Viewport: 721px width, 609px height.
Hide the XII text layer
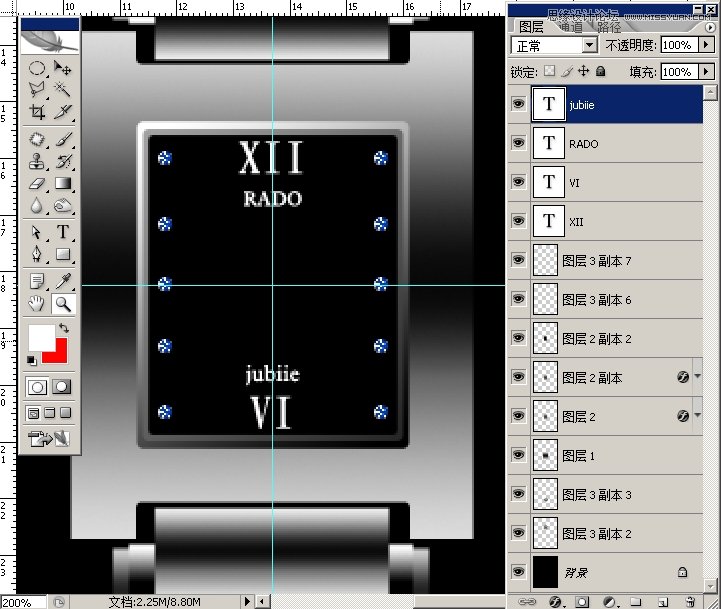[x=518, y=221]
